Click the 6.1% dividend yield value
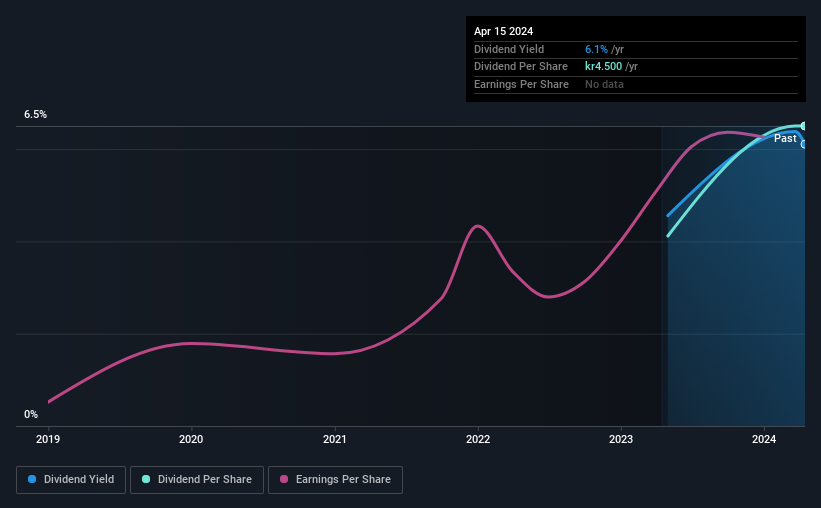The width and height of the screenshot is (821, 508). pos(596,49)
